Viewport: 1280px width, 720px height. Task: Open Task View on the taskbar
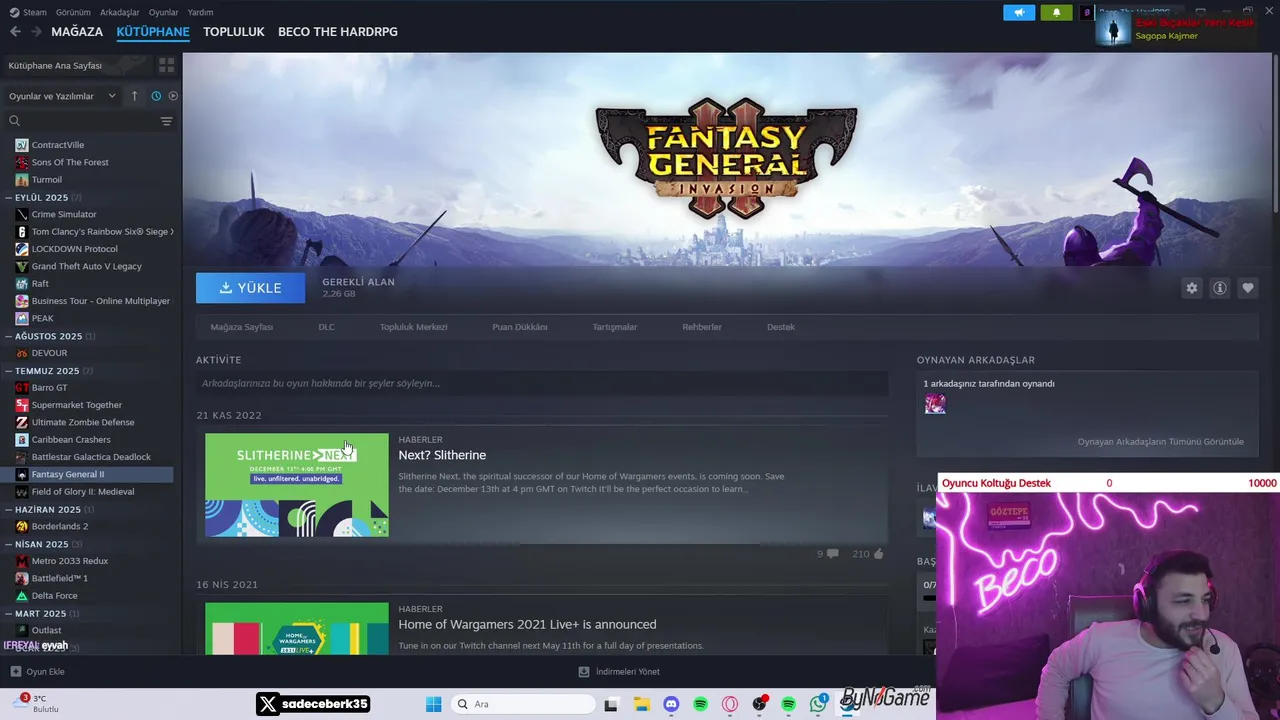(610, 704)
